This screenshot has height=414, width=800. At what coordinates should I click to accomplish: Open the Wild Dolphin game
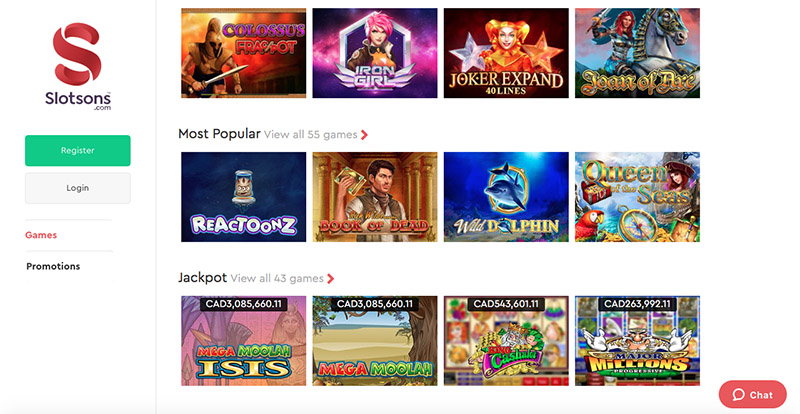coord(506,197)
